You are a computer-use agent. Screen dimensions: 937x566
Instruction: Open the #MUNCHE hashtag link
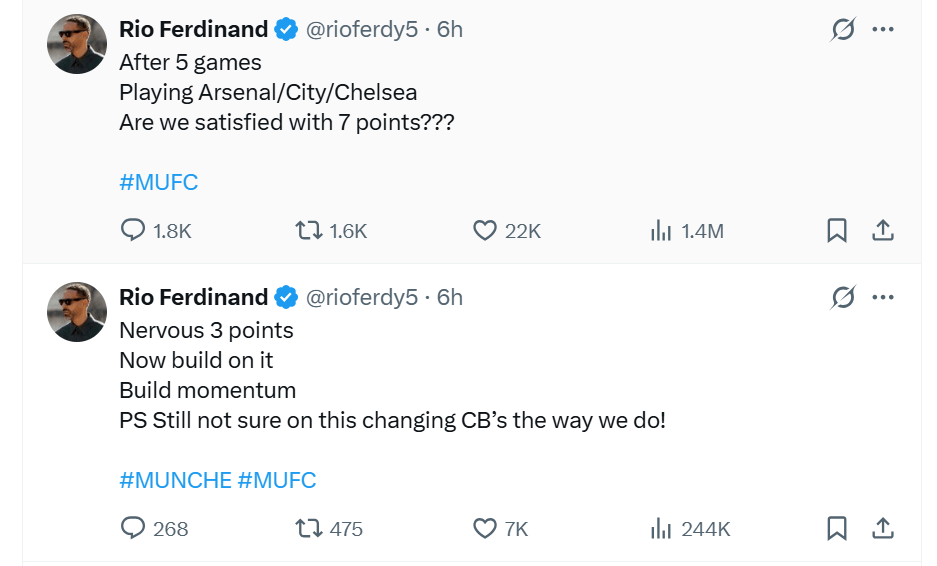(175, 480)
